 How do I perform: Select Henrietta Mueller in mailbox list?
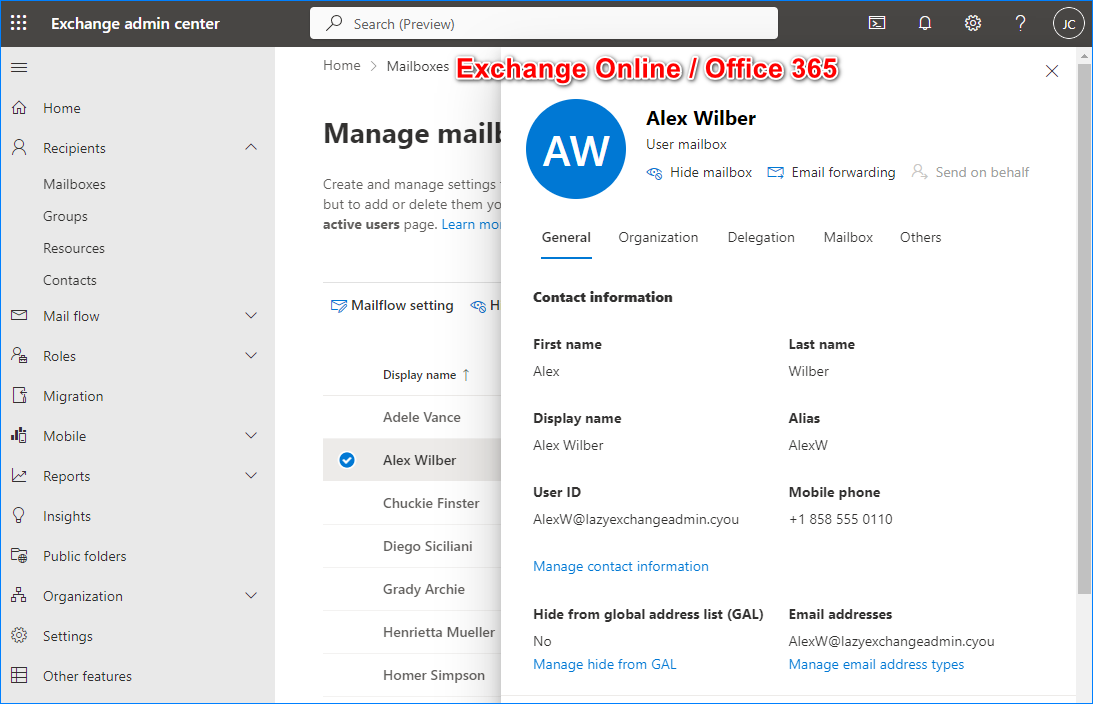[438, 632]
